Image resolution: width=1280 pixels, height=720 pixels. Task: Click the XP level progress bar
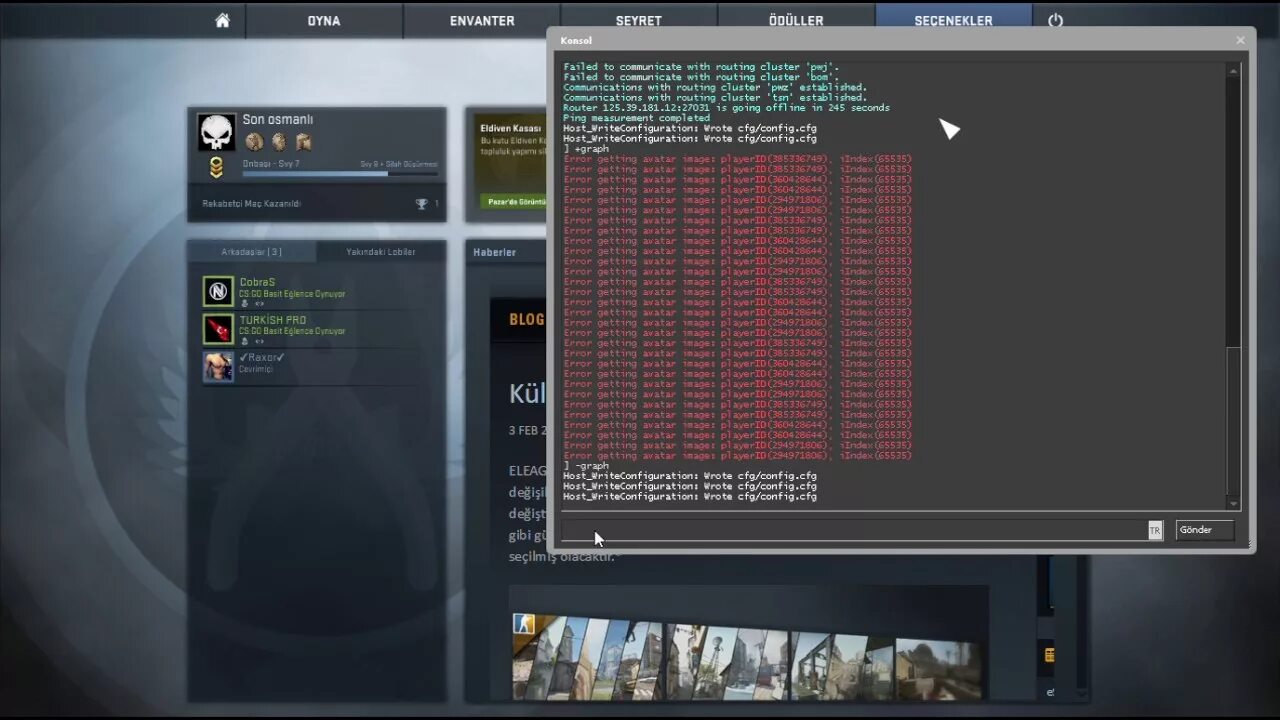[x=339, y=174]
